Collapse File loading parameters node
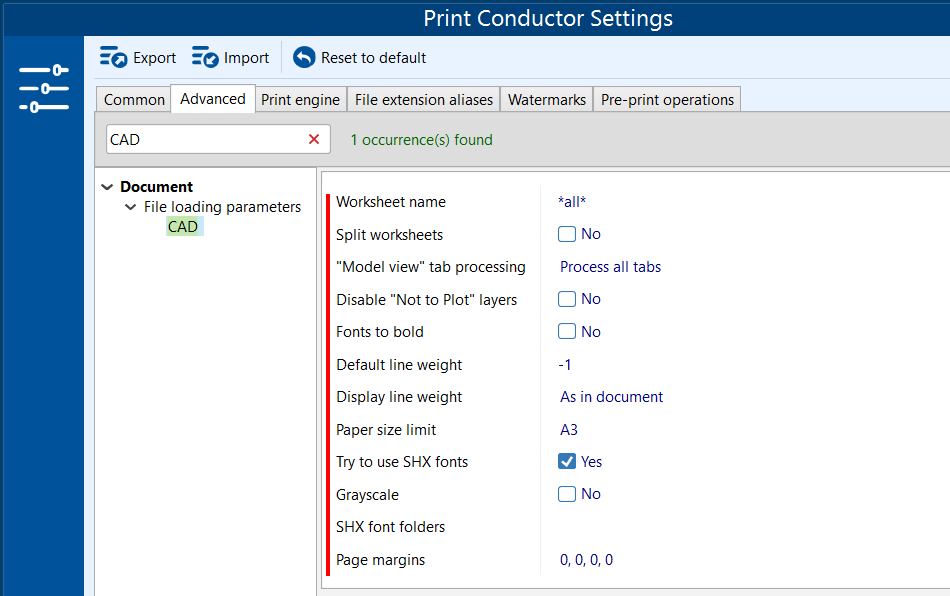Image resolution: width=950 pixels, height=596 pixels. coord(130,207)
